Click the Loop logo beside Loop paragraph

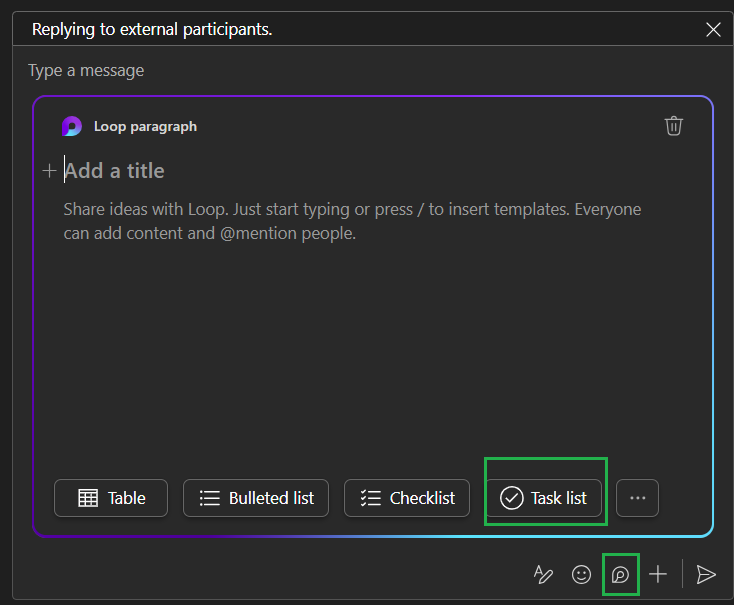click(72, 126)
